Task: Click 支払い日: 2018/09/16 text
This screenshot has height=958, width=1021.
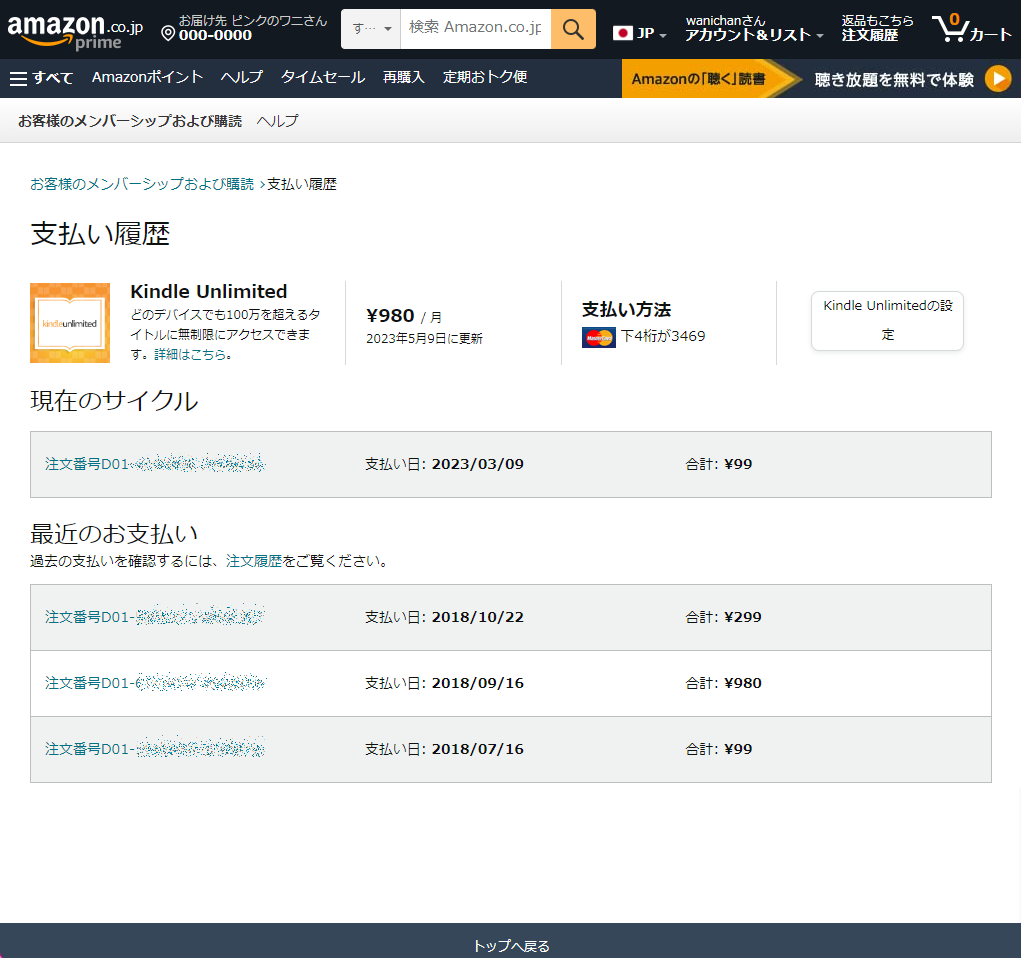Action: coord(444,683)
